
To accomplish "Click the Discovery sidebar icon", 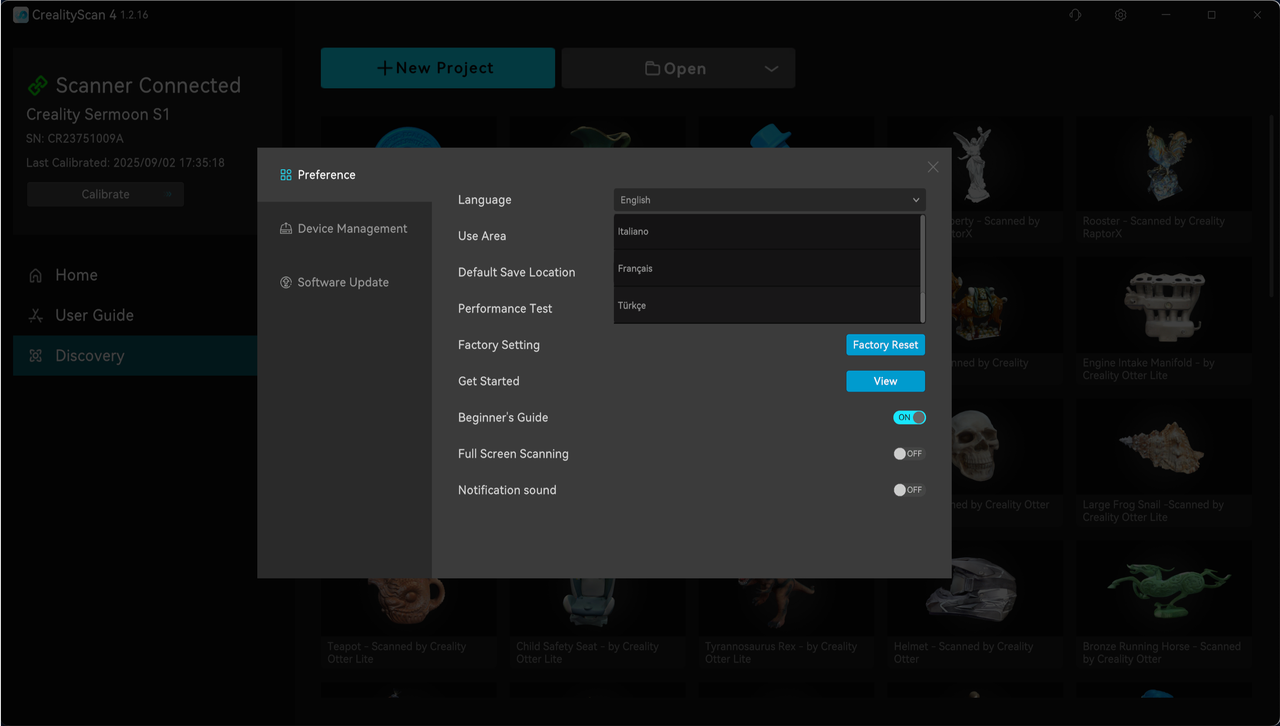I will (x=36, y=356).
